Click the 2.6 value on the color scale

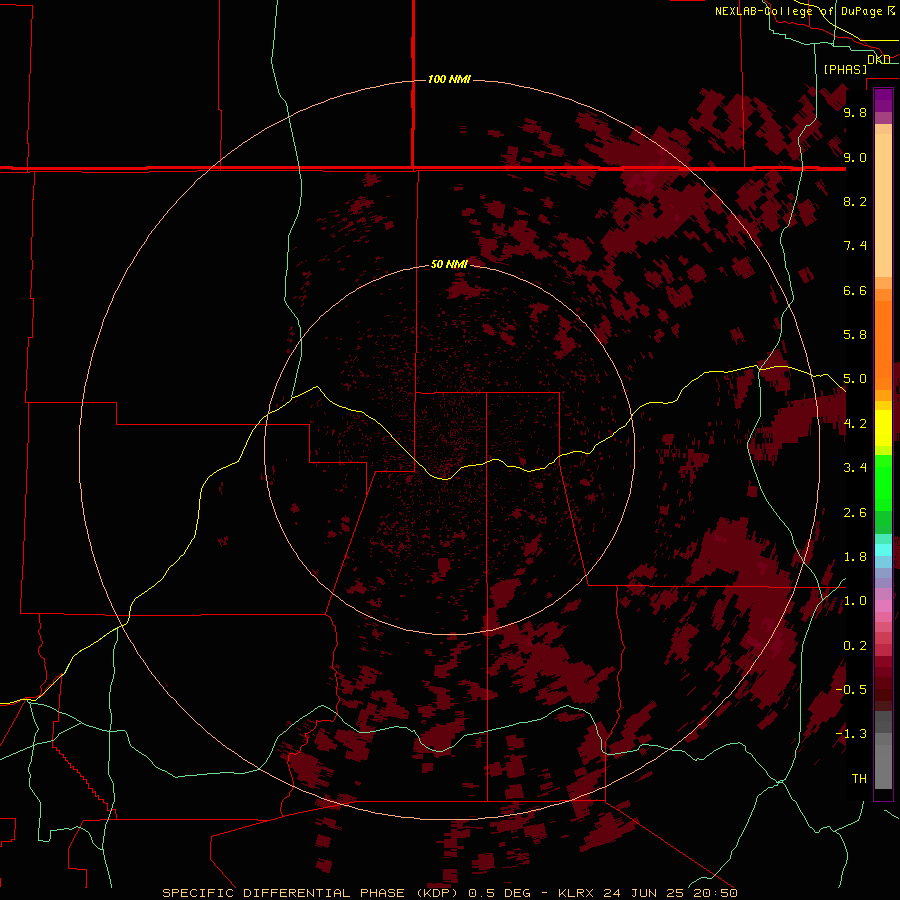pos(855,513)
